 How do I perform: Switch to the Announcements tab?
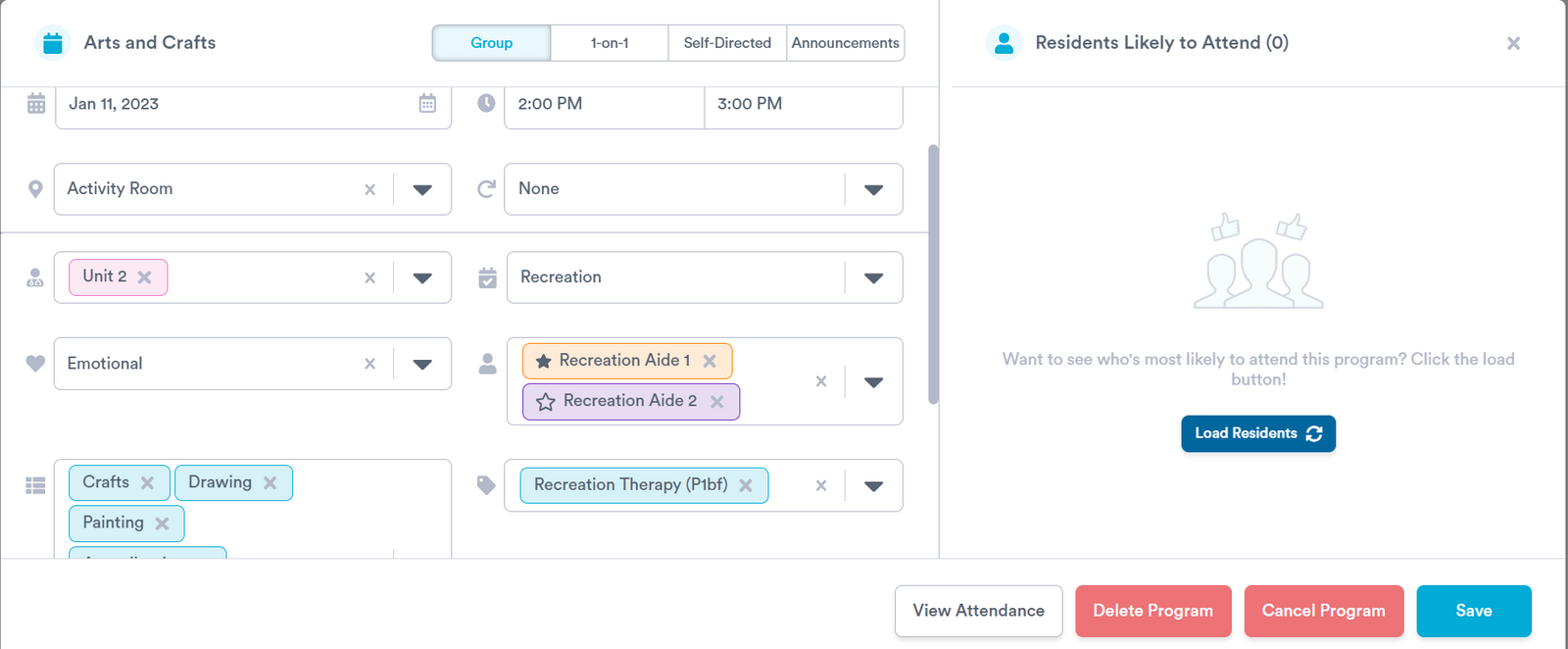click(845, 43)
